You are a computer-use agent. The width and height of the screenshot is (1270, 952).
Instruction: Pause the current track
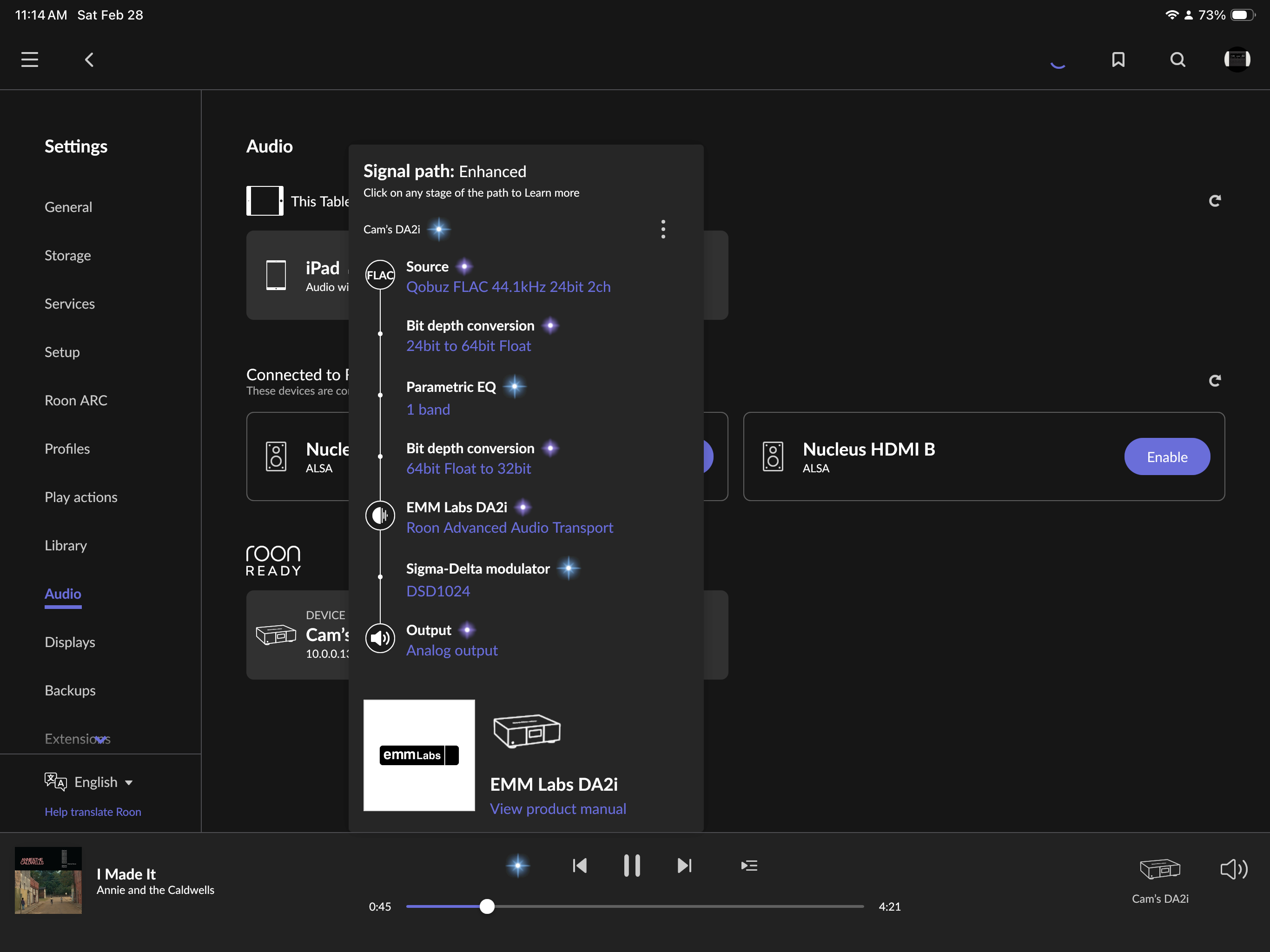[632, 865]
